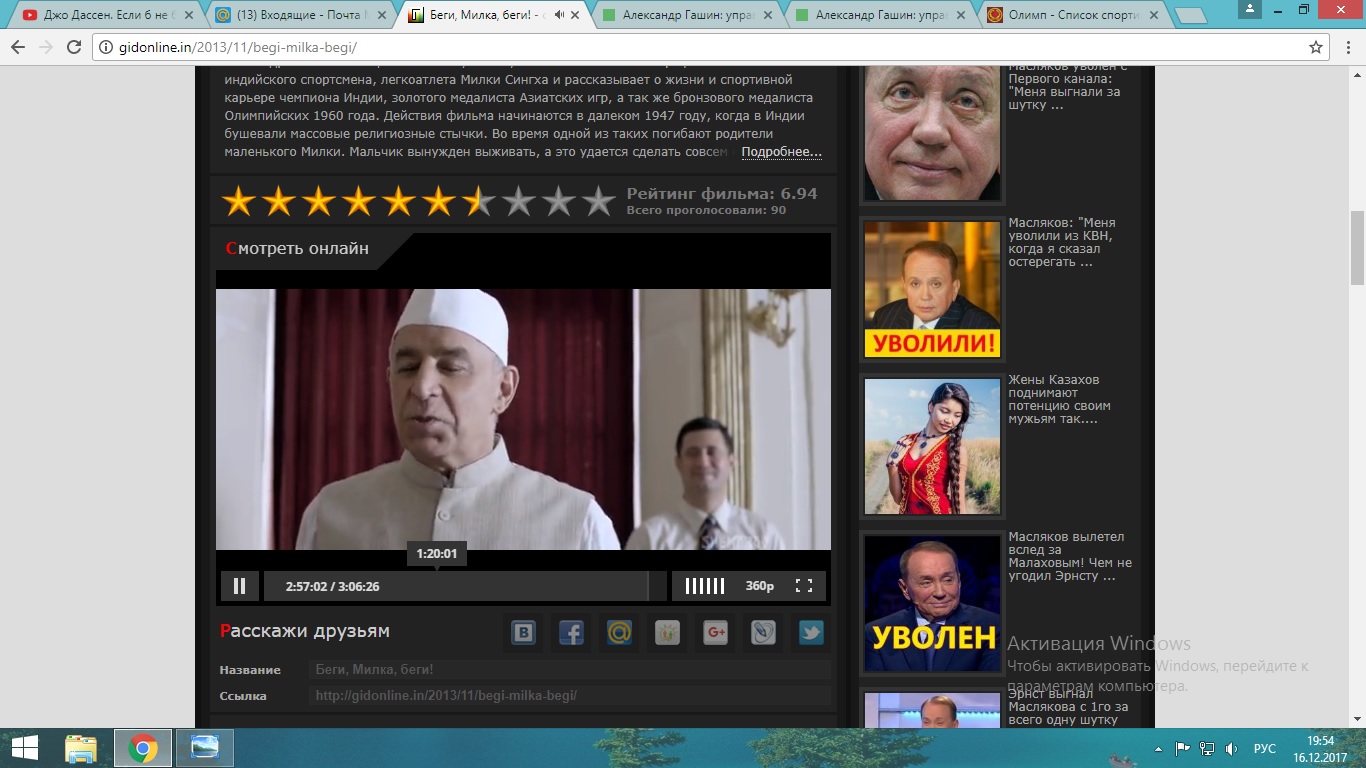Screen dimensions: 1366x768
Task: Adjust the player volume bars
Action: [x=705, y=586]
